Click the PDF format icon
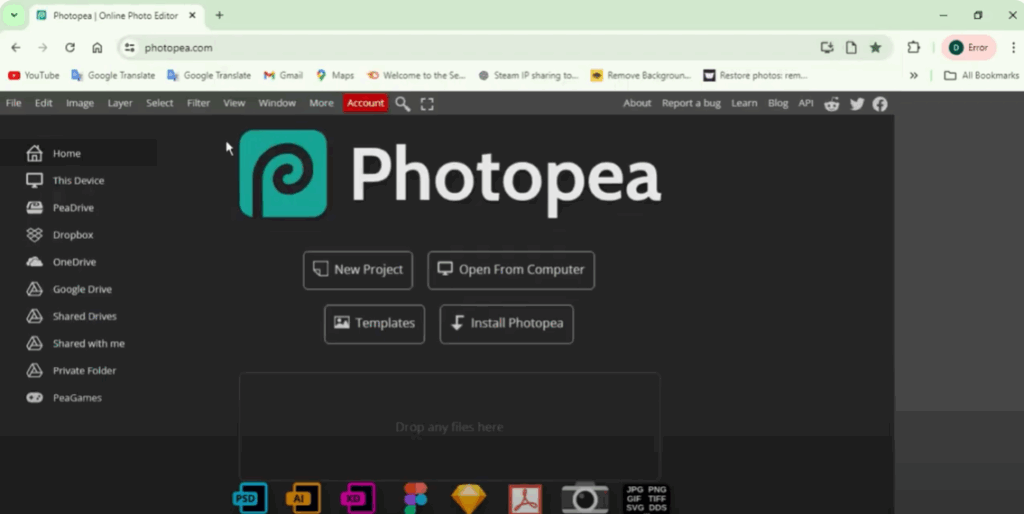This screenshot has height=514, width=1024. coord(525,499)
